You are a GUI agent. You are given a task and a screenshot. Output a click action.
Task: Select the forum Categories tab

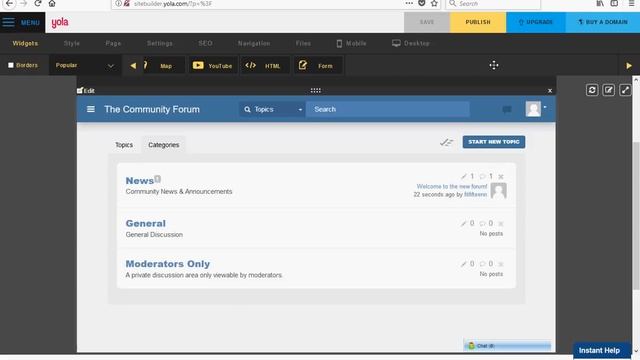click(x=164, y=145)
